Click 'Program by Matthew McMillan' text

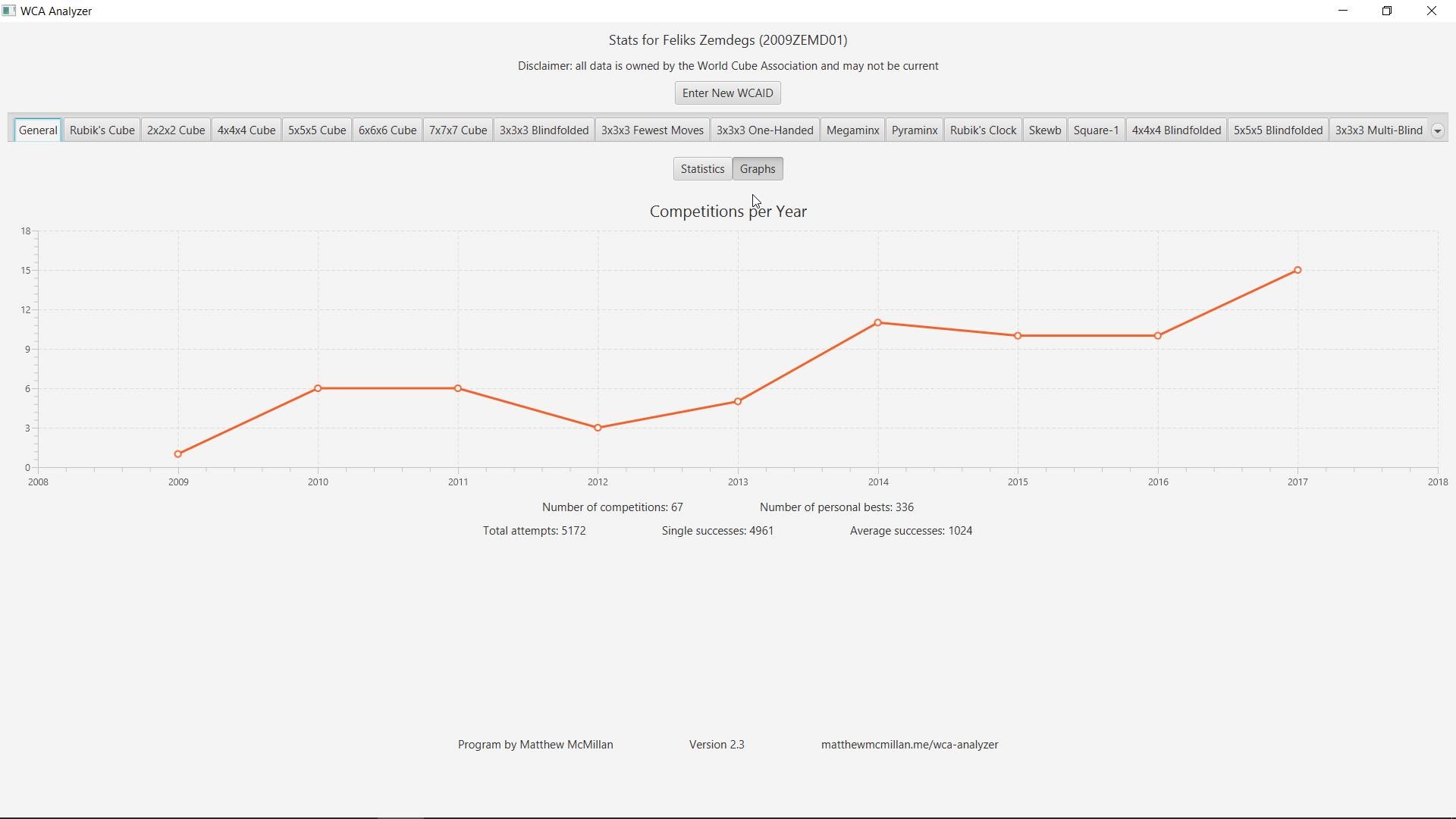pos(535,745)
